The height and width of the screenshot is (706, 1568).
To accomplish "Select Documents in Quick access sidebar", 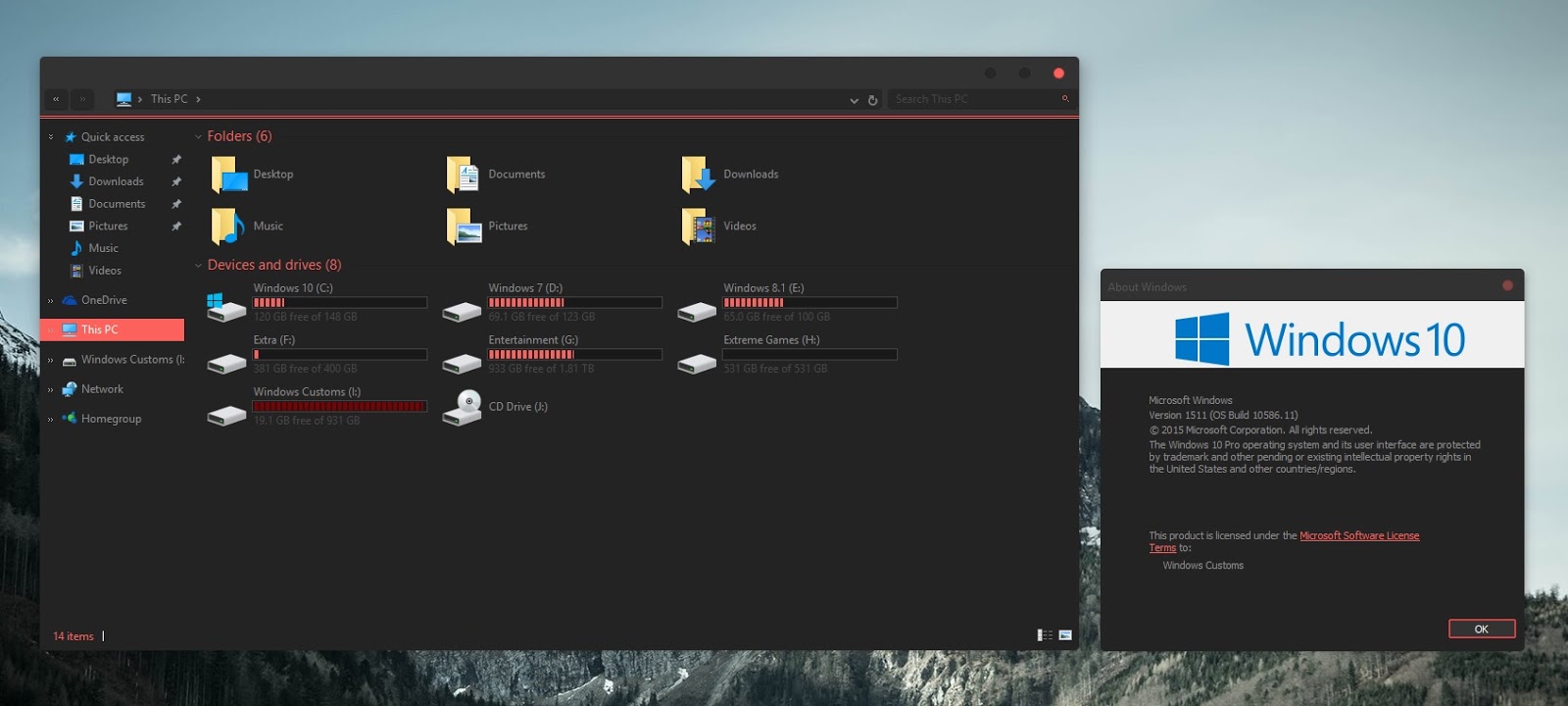I will click(x=117, y=204).
